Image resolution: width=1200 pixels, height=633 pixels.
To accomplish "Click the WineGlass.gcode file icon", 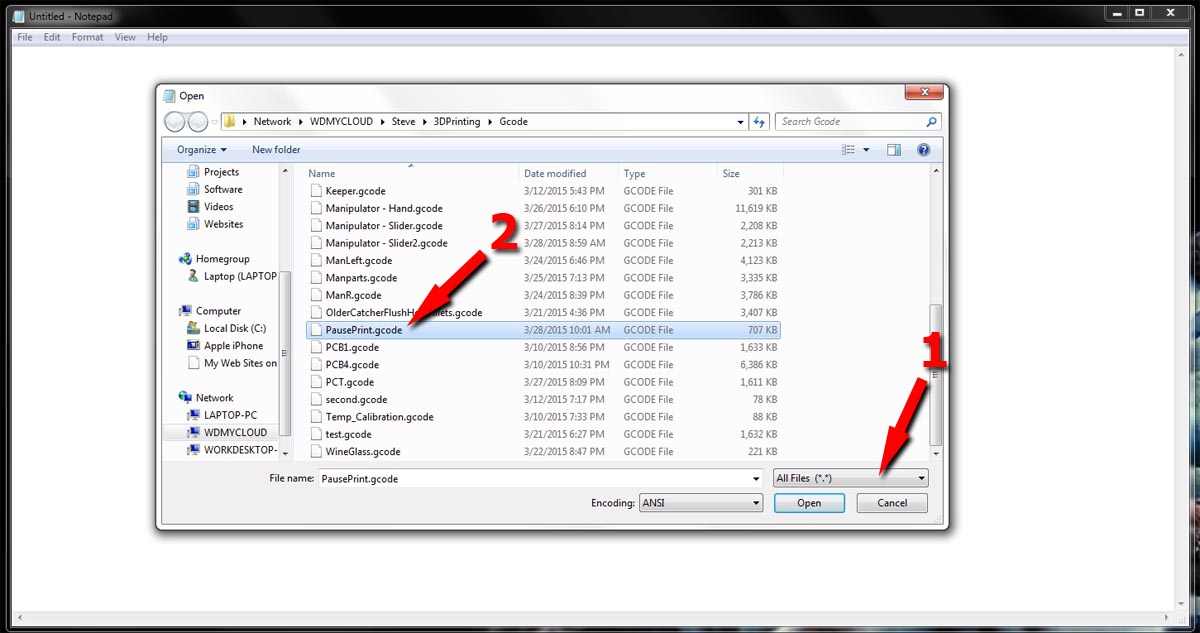I will 317,452.
